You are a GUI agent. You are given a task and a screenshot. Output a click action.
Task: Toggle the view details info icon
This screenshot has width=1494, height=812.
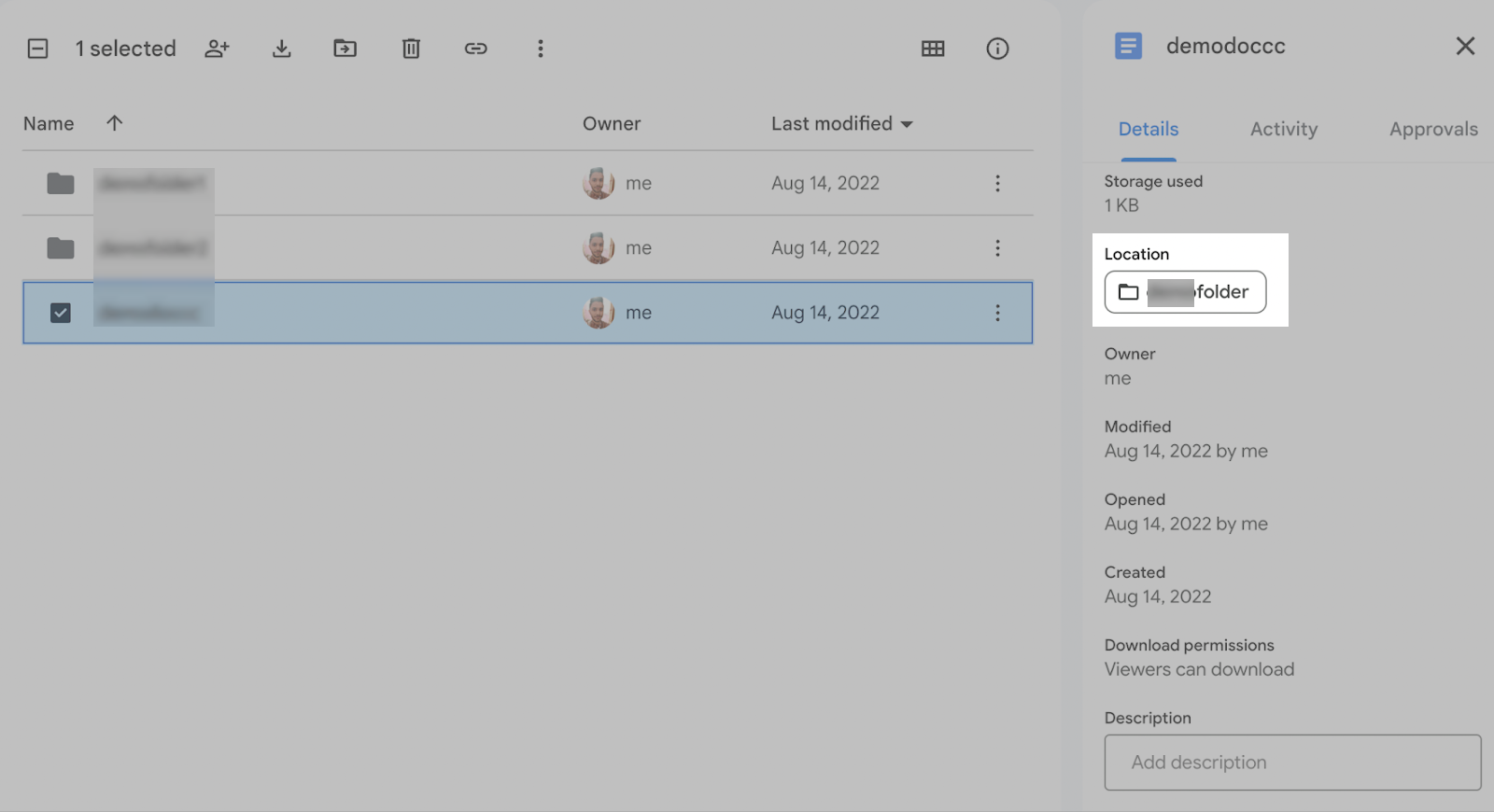click(997, 49)
